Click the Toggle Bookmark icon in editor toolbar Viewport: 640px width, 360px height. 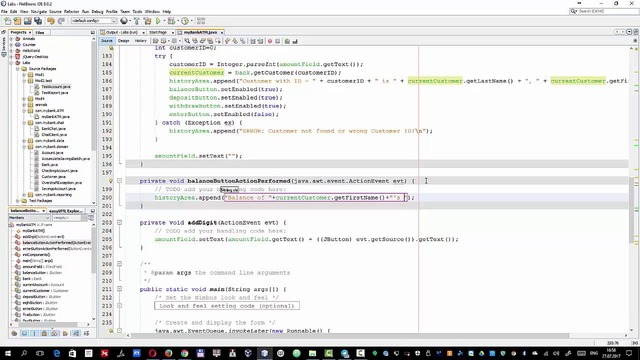(242, 41)
